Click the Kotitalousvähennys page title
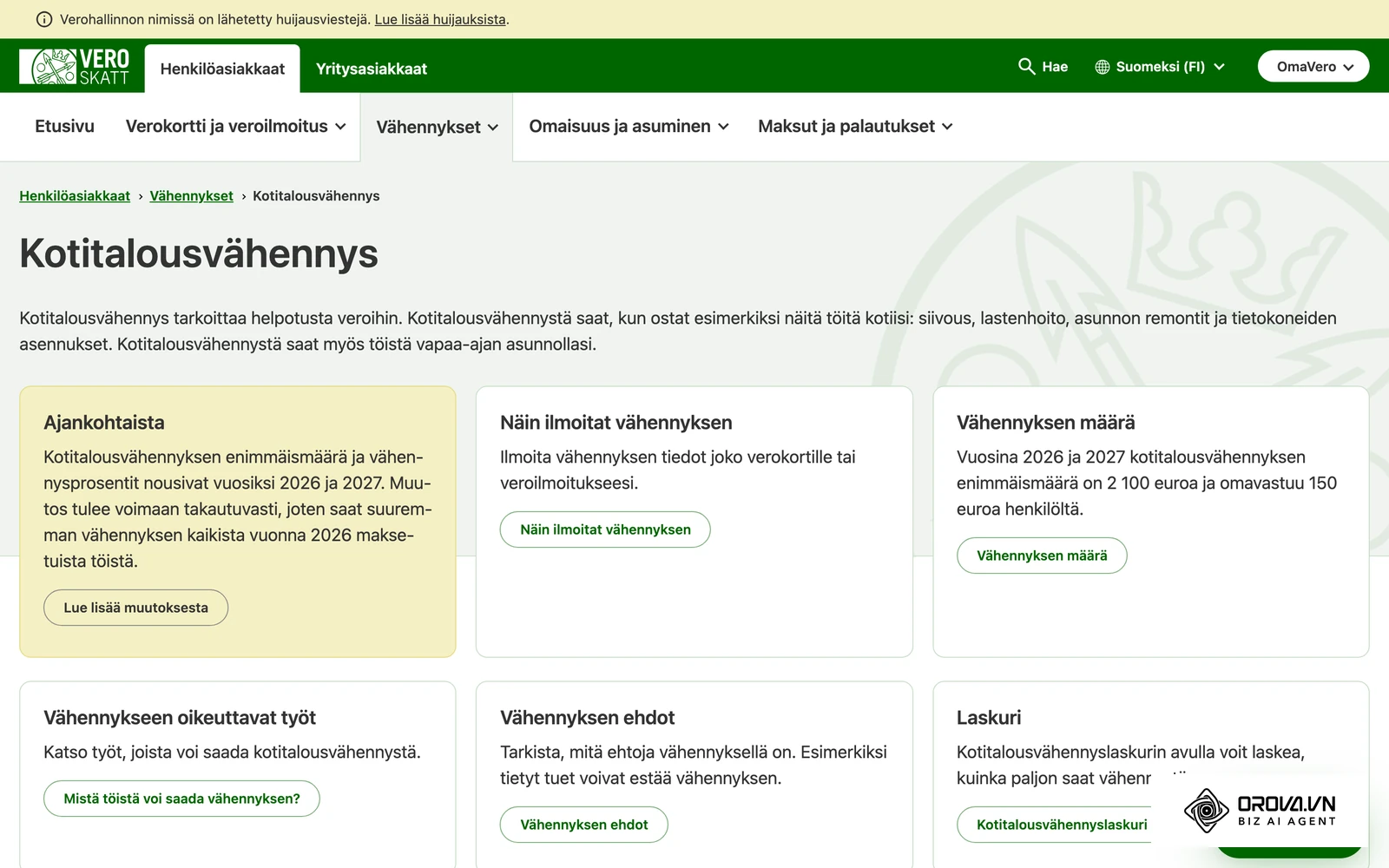 point(199,253)
